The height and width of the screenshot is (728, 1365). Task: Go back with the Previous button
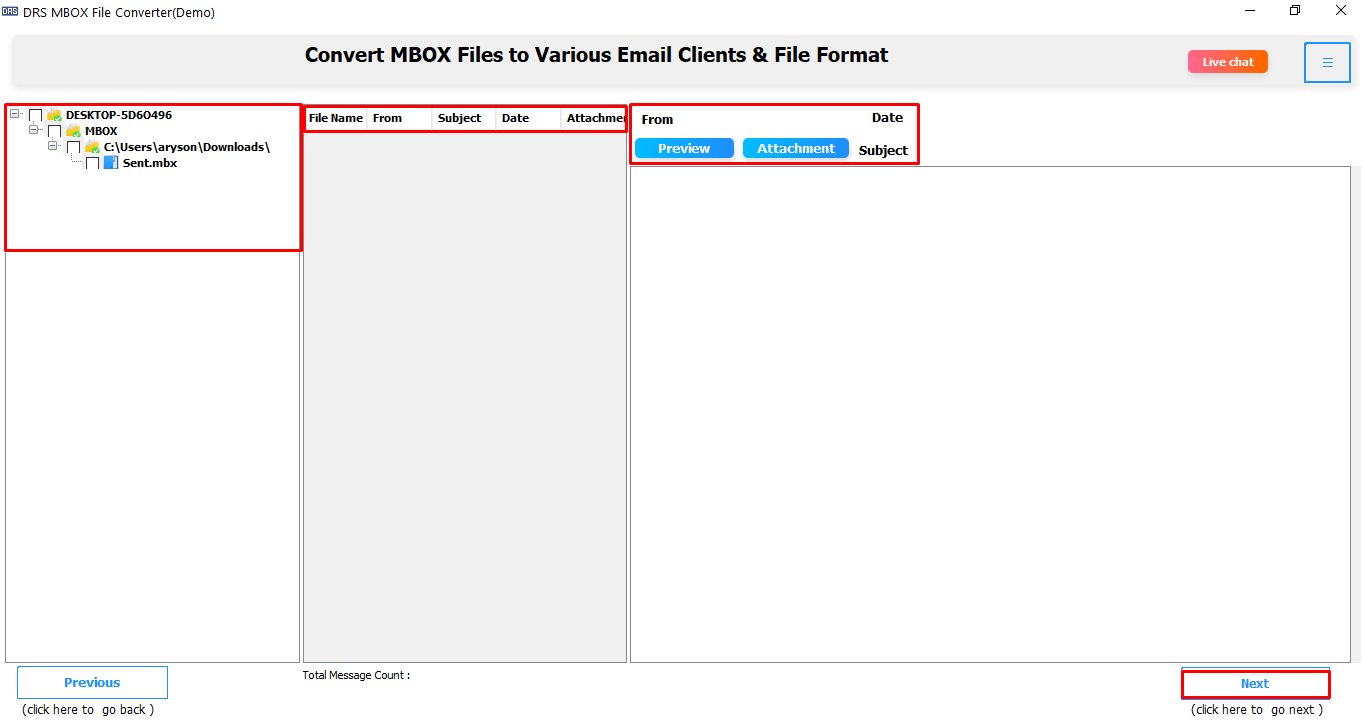click(x=92, y=683)
